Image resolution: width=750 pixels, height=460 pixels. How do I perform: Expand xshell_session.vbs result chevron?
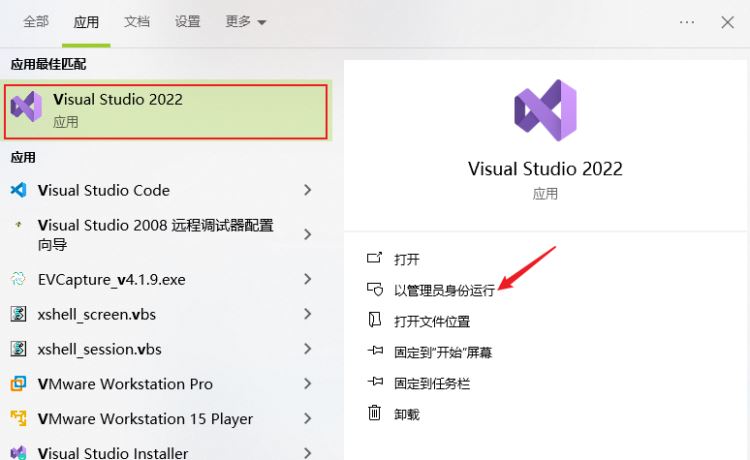(x=308, y=349)
